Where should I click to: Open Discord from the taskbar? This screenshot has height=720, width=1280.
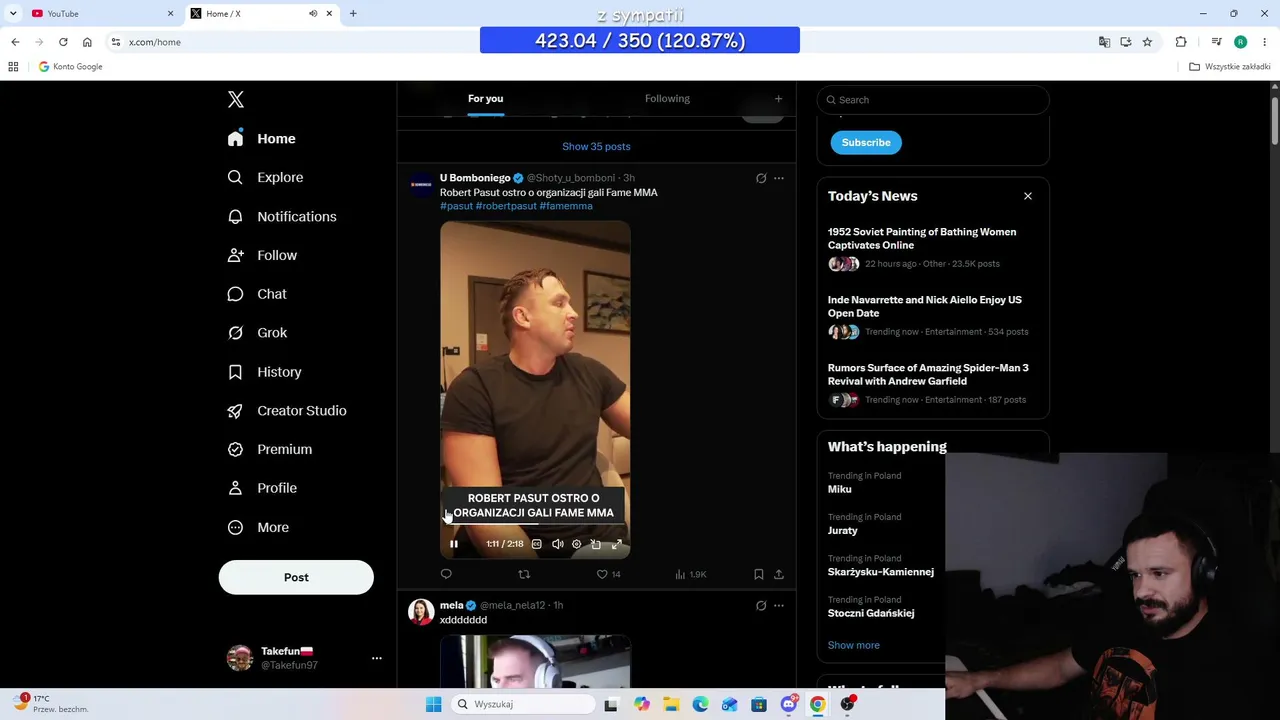(x=789, y=704)
